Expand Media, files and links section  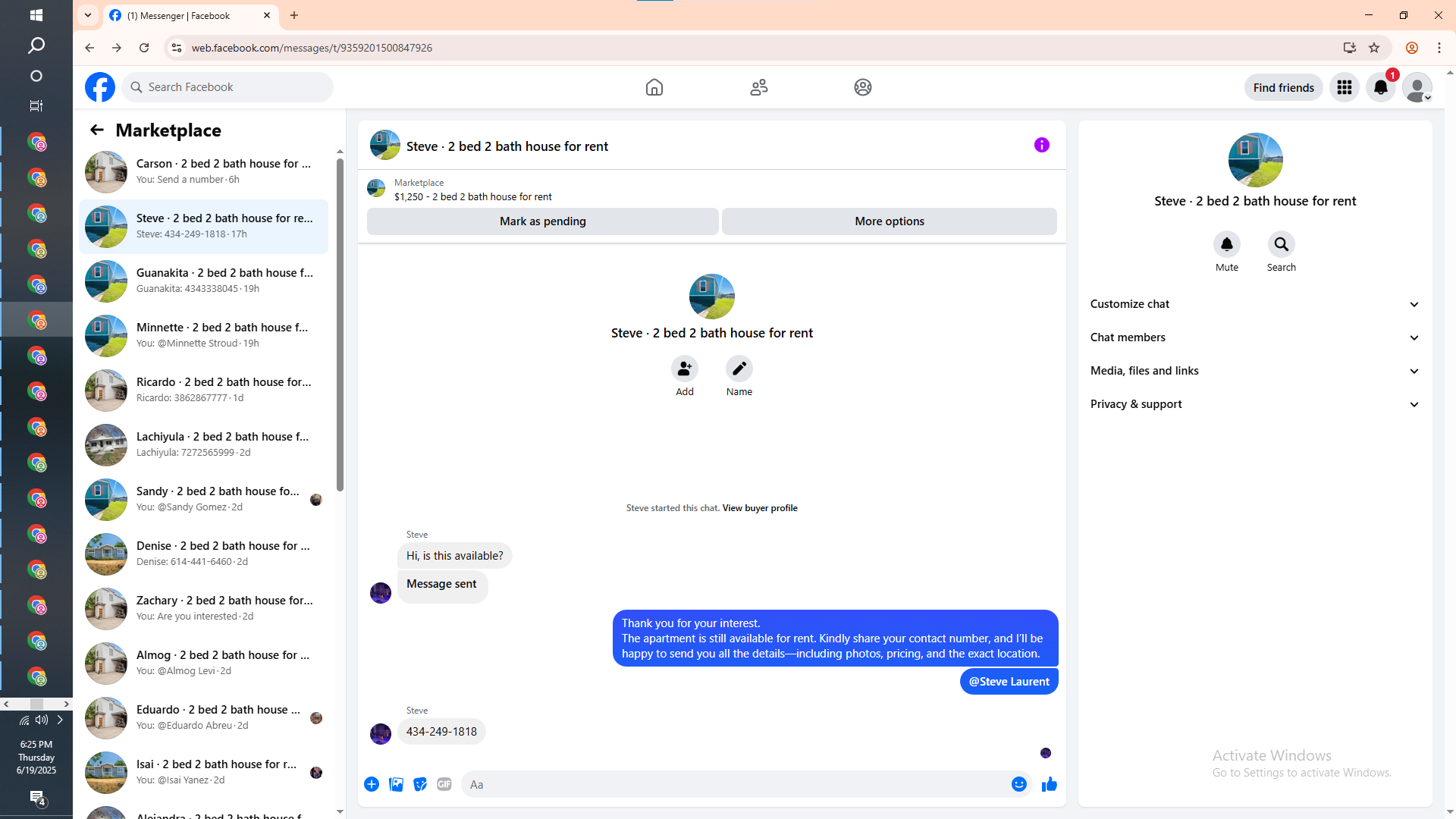pyautogui.click(x=1255, y=371)
